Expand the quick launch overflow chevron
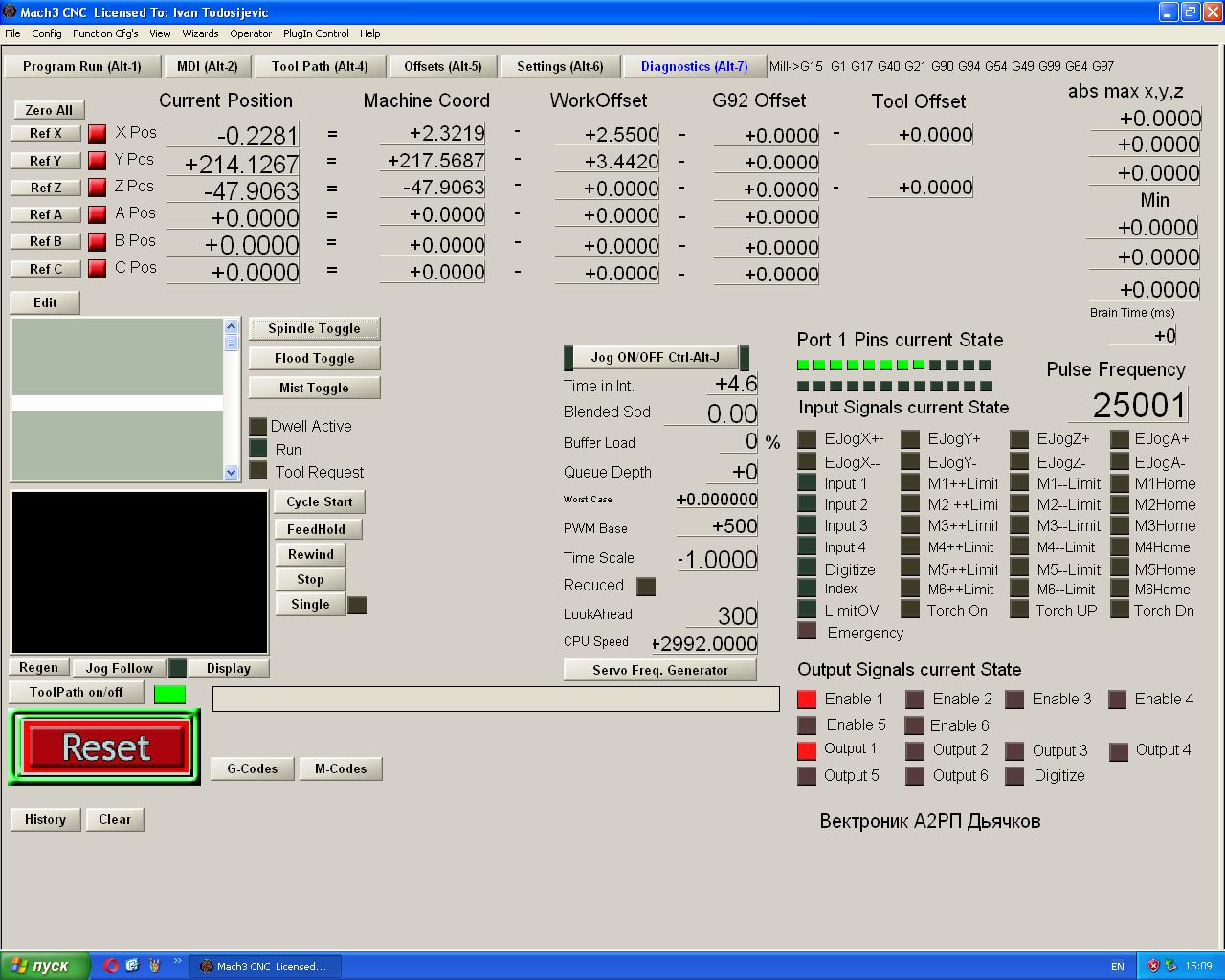Screen dimensions: 1225x980 (x=177, y=962)
